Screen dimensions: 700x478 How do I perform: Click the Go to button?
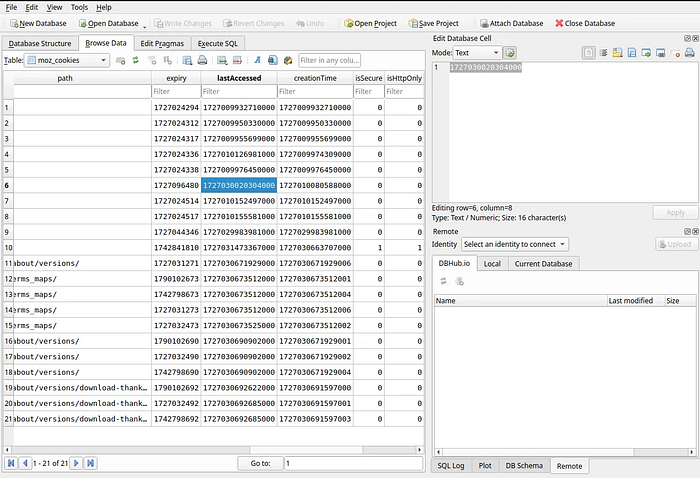pyautogui.click(x=260, y=463)
